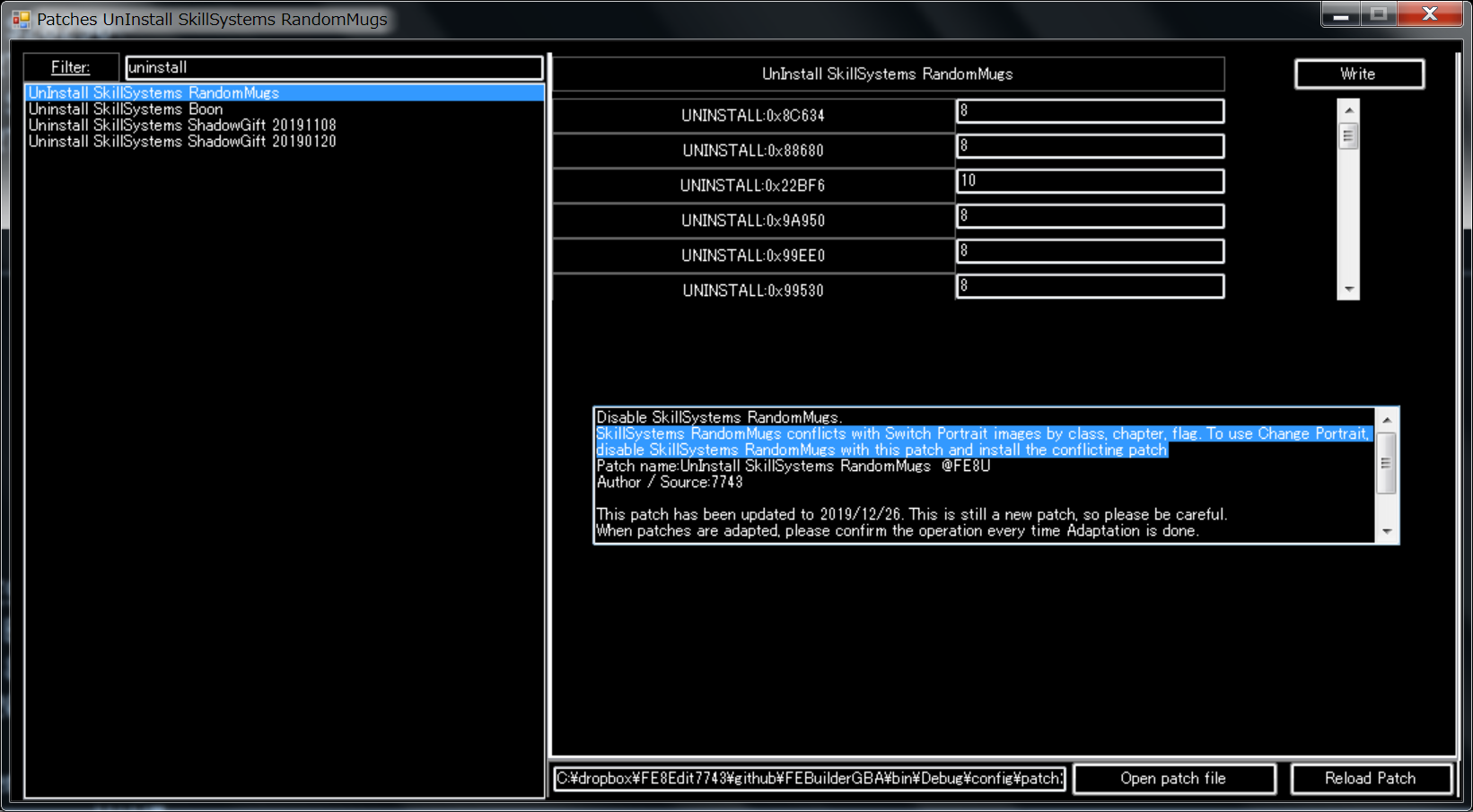Click the Write button
This screenshot has width=1473, height=812.
tap(1358, 74)
